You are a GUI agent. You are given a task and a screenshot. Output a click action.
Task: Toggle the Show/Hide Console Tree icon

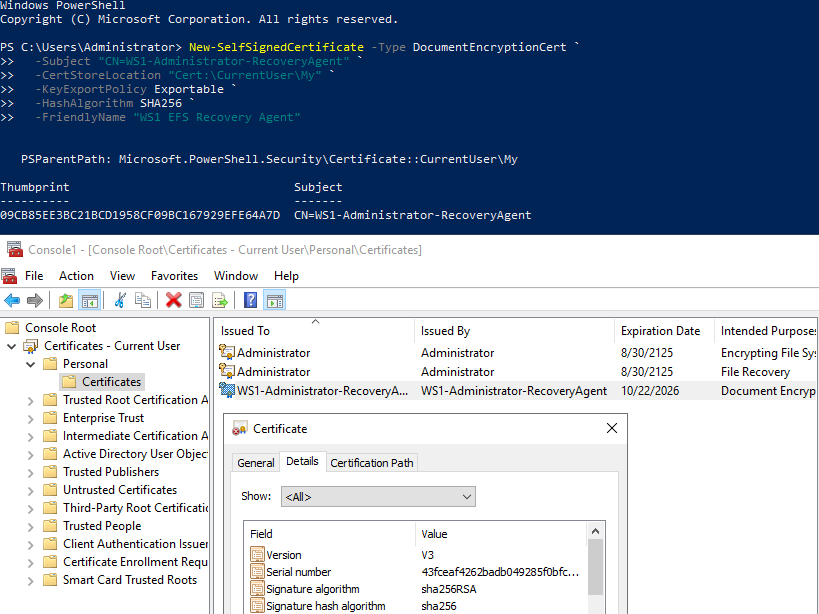pyautogui.click(x=89, y=300)
